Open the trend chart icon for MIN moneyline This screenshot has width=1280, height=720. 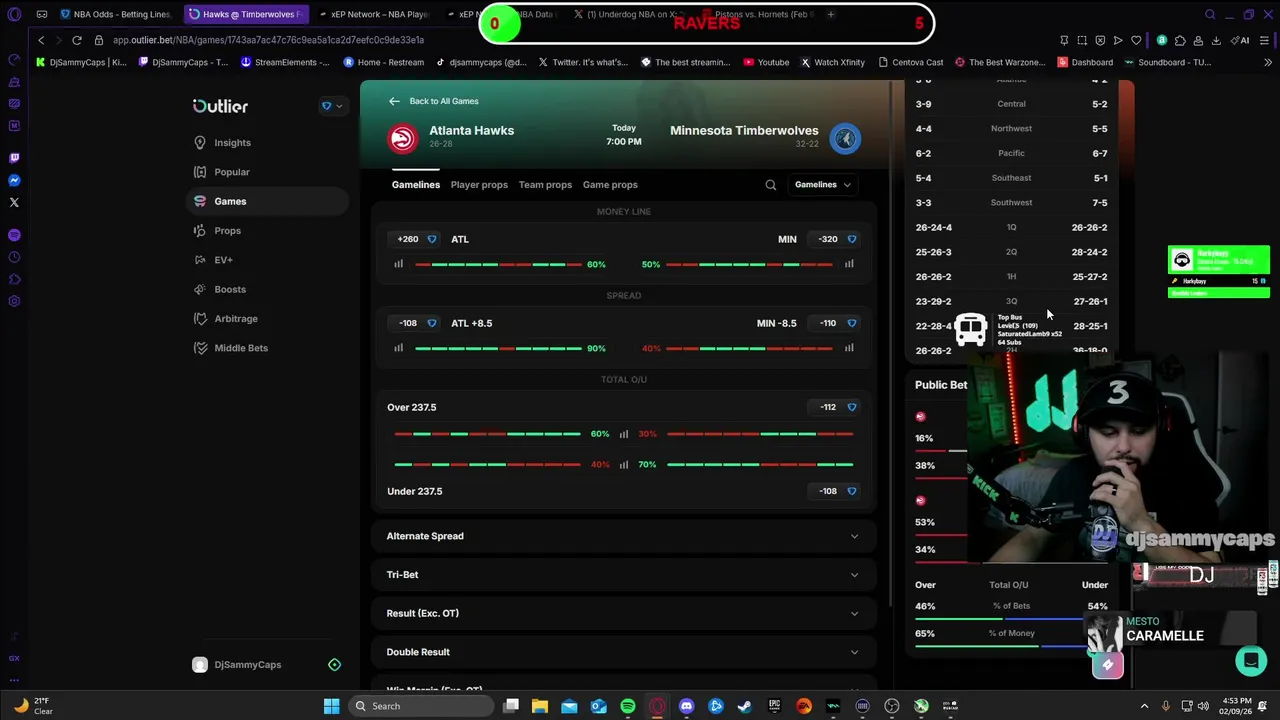[x=849, y=264]
